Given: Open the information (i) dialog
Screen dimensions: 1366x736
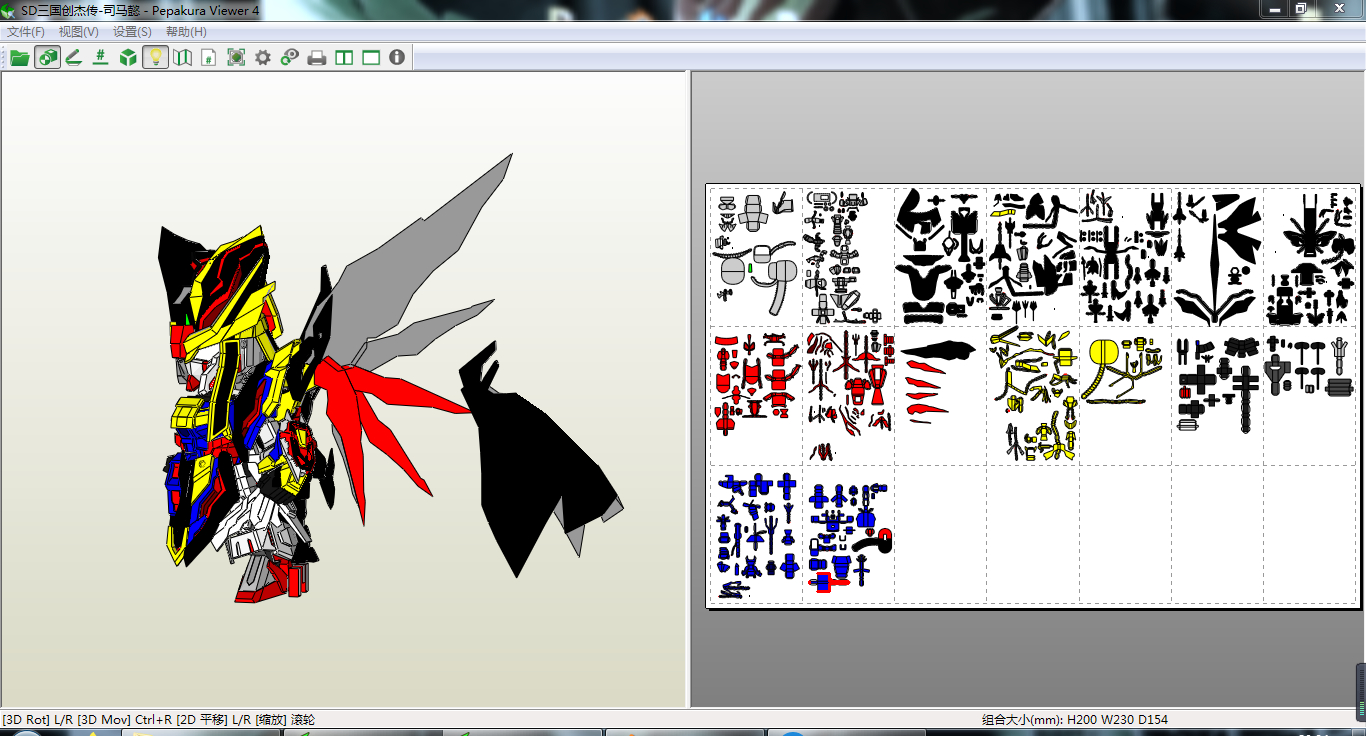Looking at the screenshot, I should tap(397, 57).
